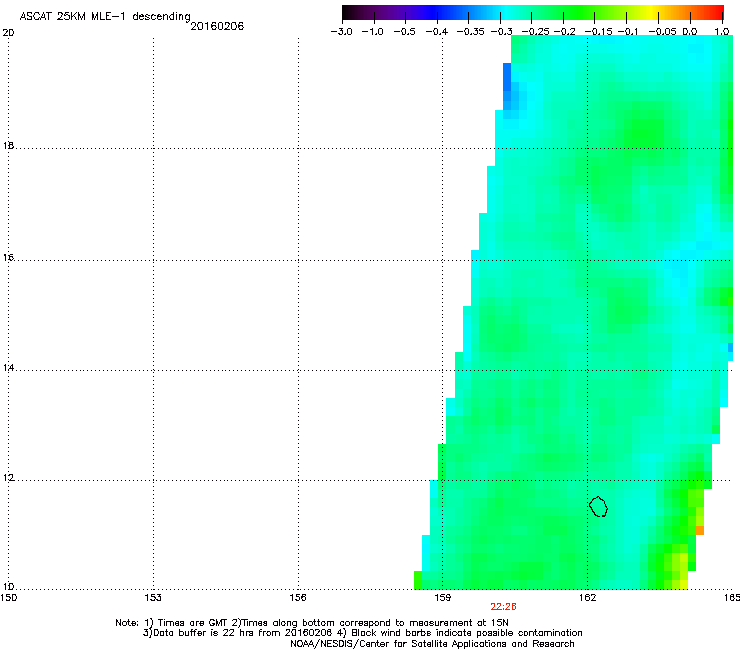Click the longitude axis label 153
Viewport: 740px width, 650px height.
pos(153,598)
